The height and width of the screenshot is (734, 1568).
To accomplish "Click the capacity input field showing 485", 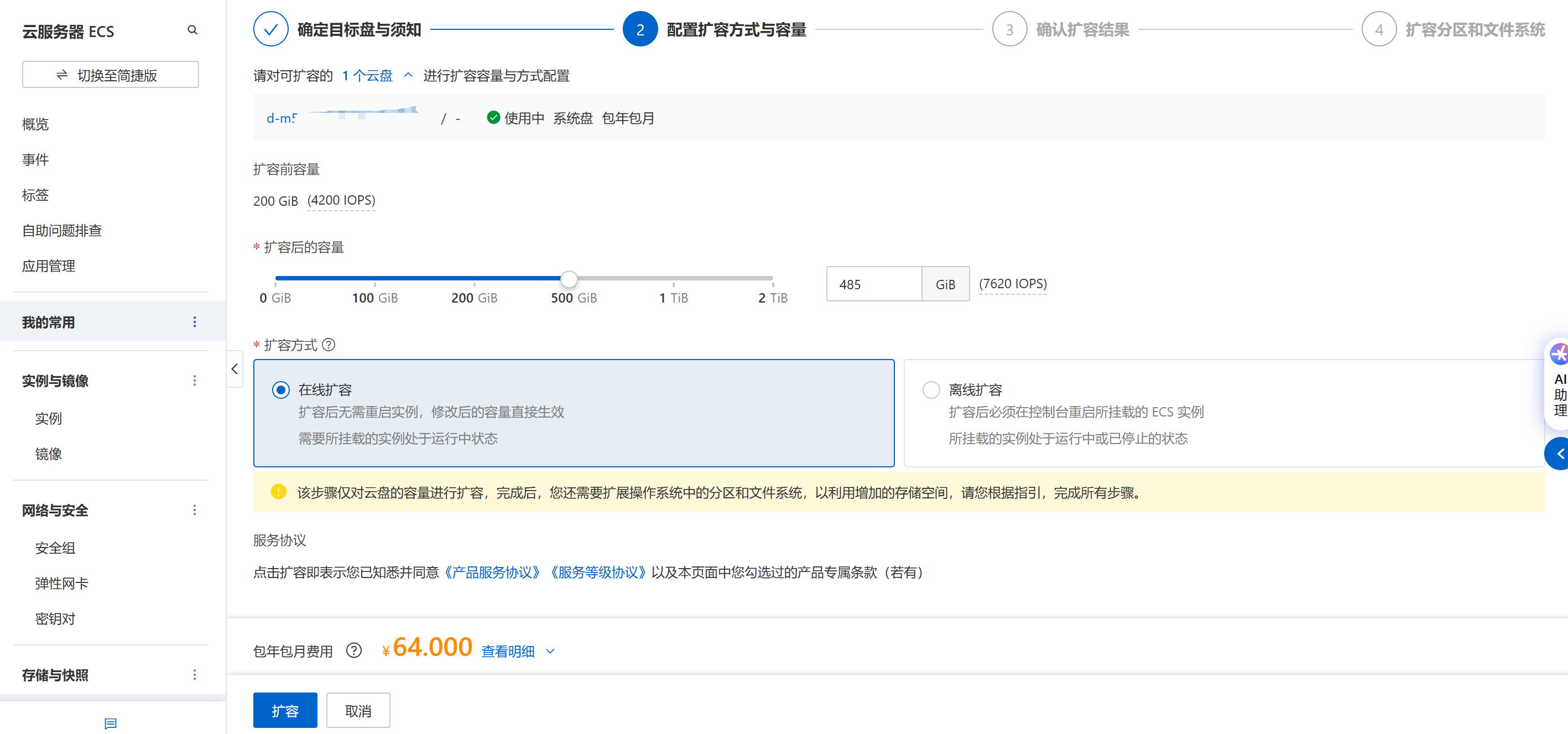I will point(874,284).
